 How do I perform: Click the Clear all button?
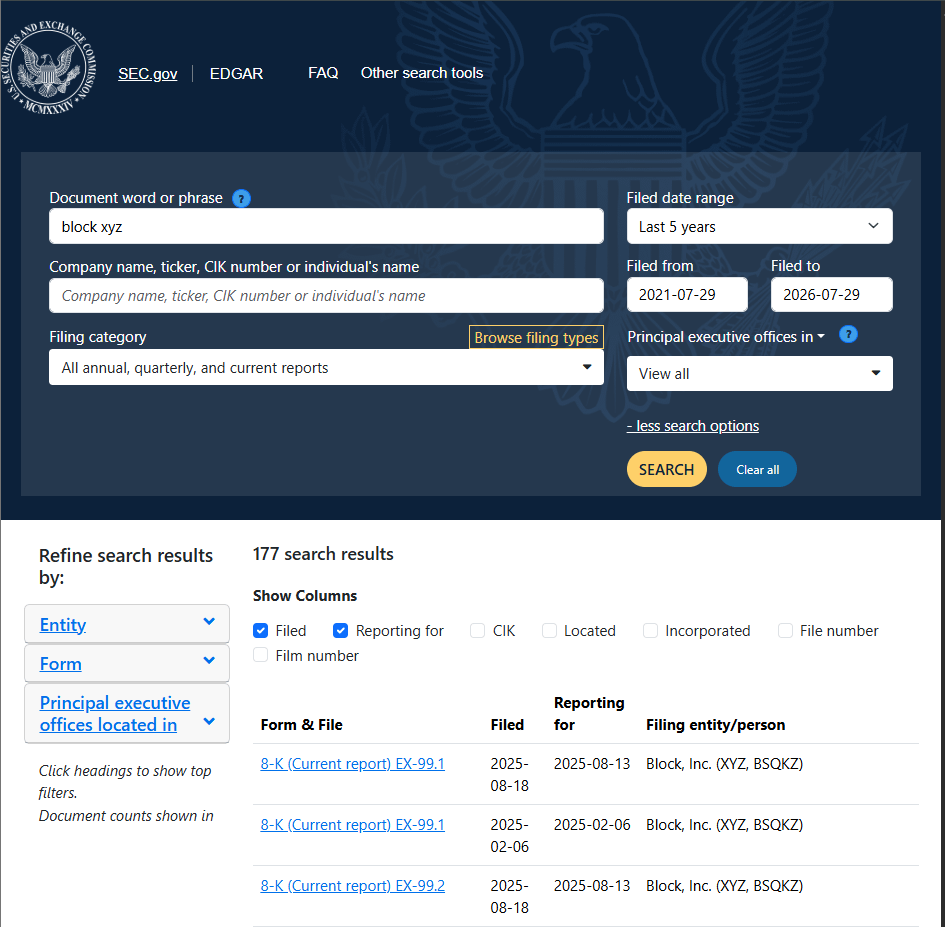758,470
